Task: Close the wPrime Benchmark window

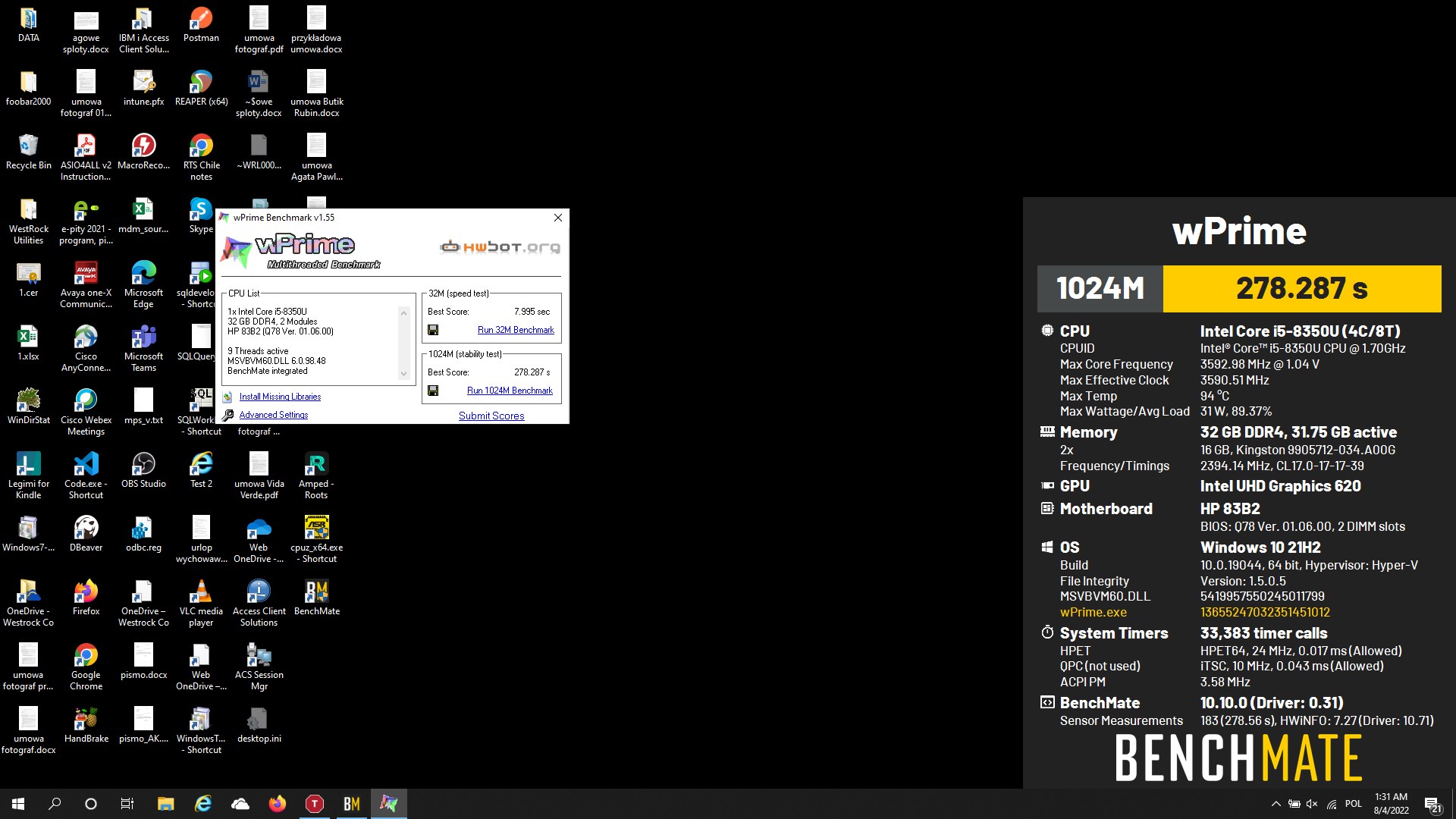Action: pos(558,218)
